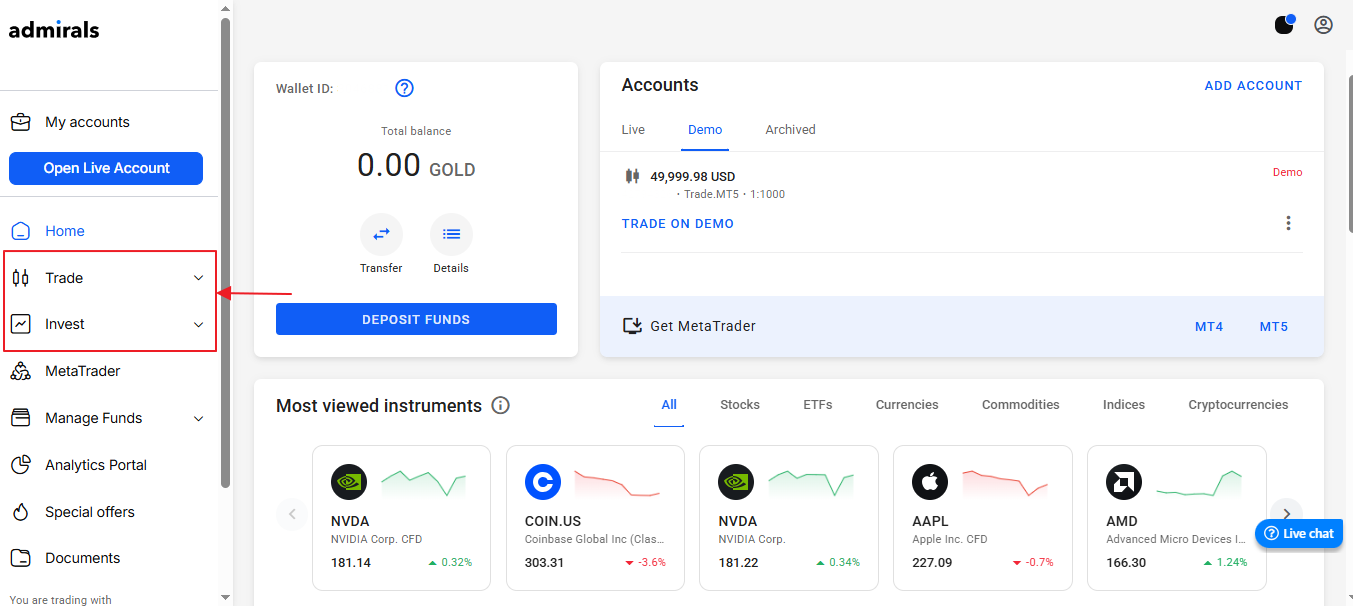Click the NVDA sparkline chart with 0.32%

[423, 482]
